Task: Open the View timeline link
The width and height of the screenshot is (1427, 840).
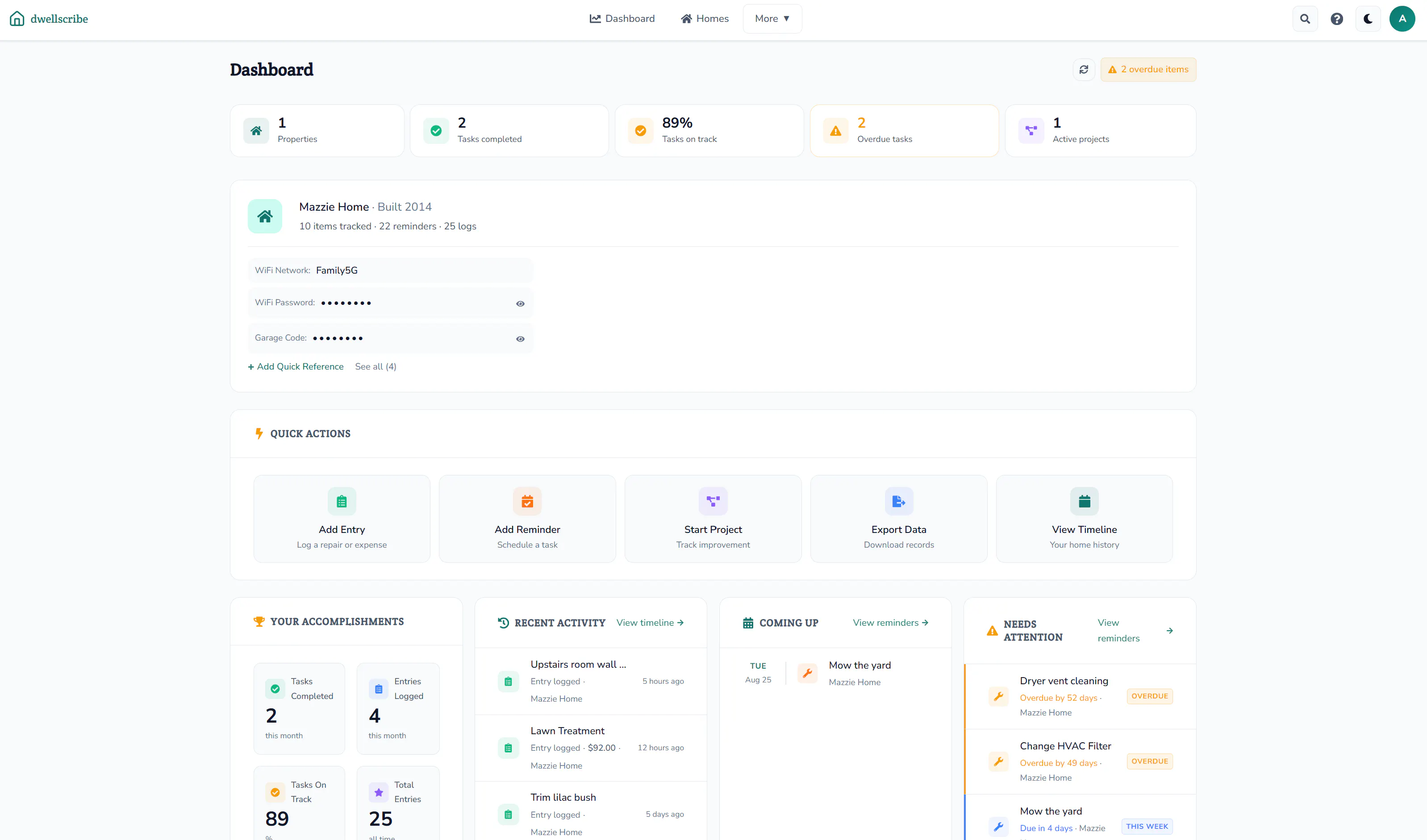Action: 650,623
